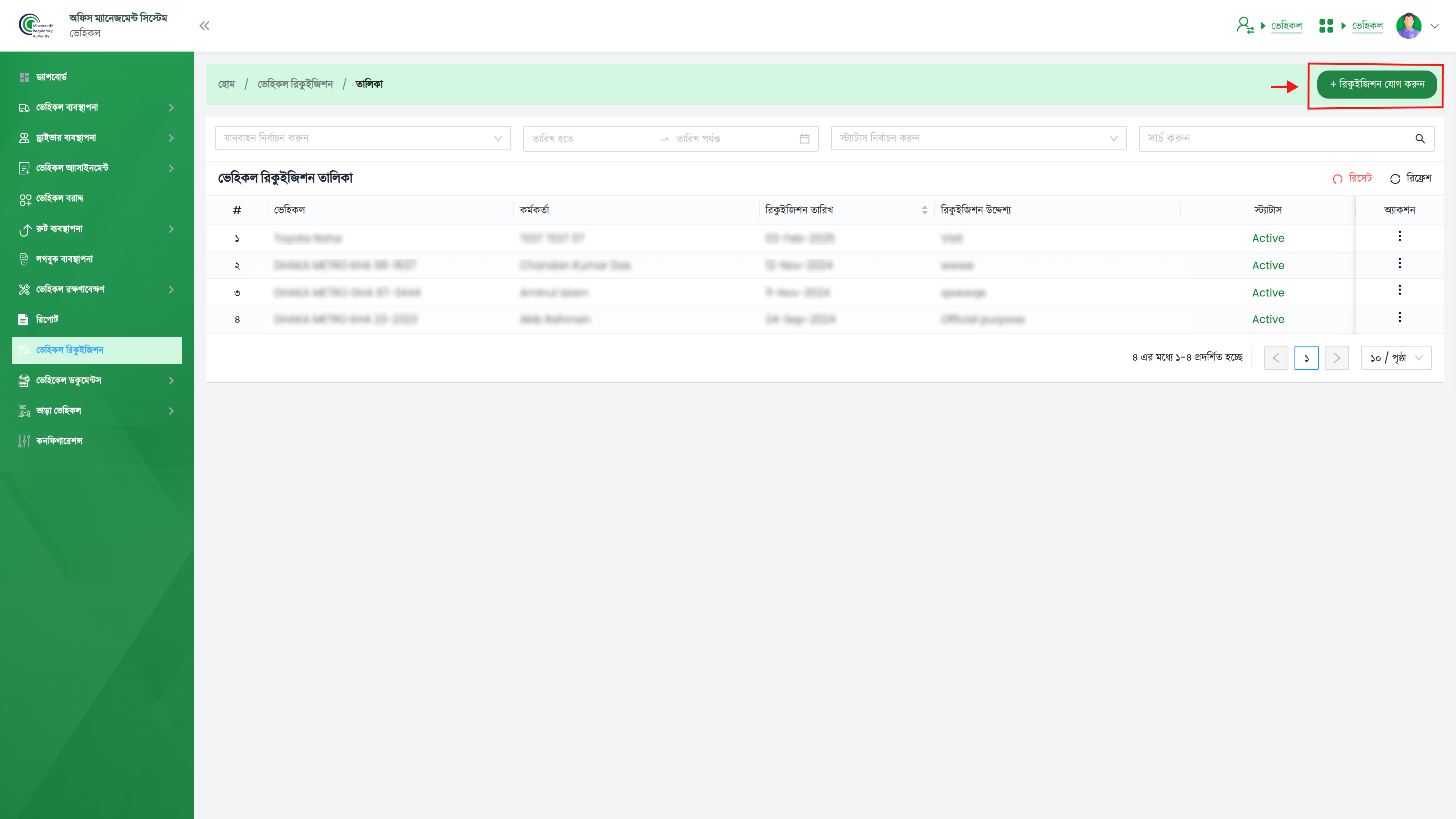1456x819 pixels.
Task: Click the user switch icon in header
Action: pyautogui.click(x=1244, y=25)
